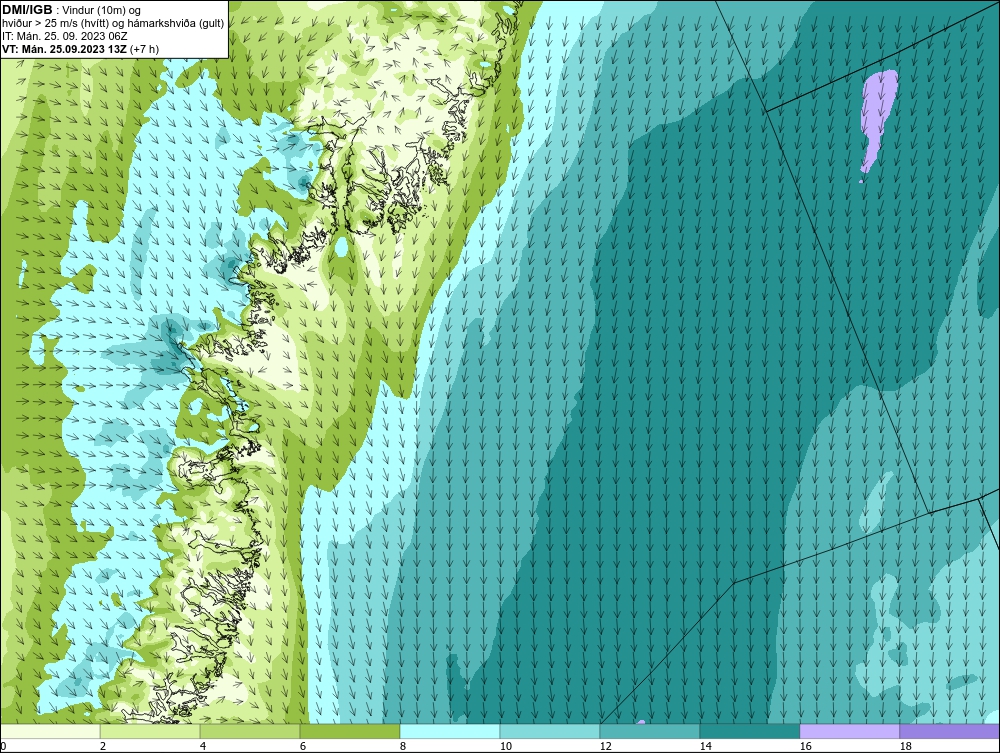Click the DMI/IGB title text

click(x=27, y=10)
